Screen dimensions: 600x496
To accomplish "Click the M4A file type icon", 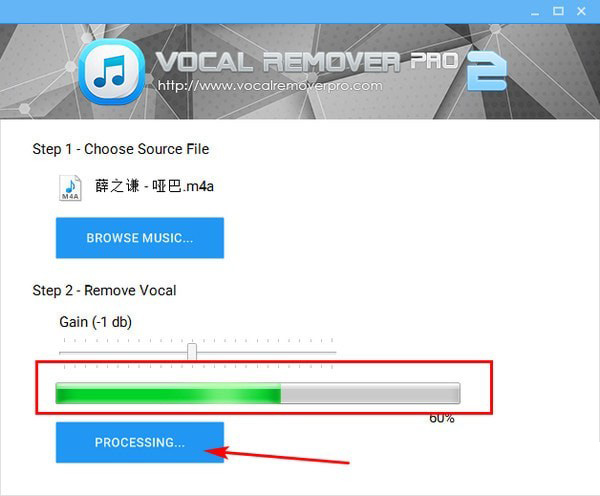I will point(70,188).
